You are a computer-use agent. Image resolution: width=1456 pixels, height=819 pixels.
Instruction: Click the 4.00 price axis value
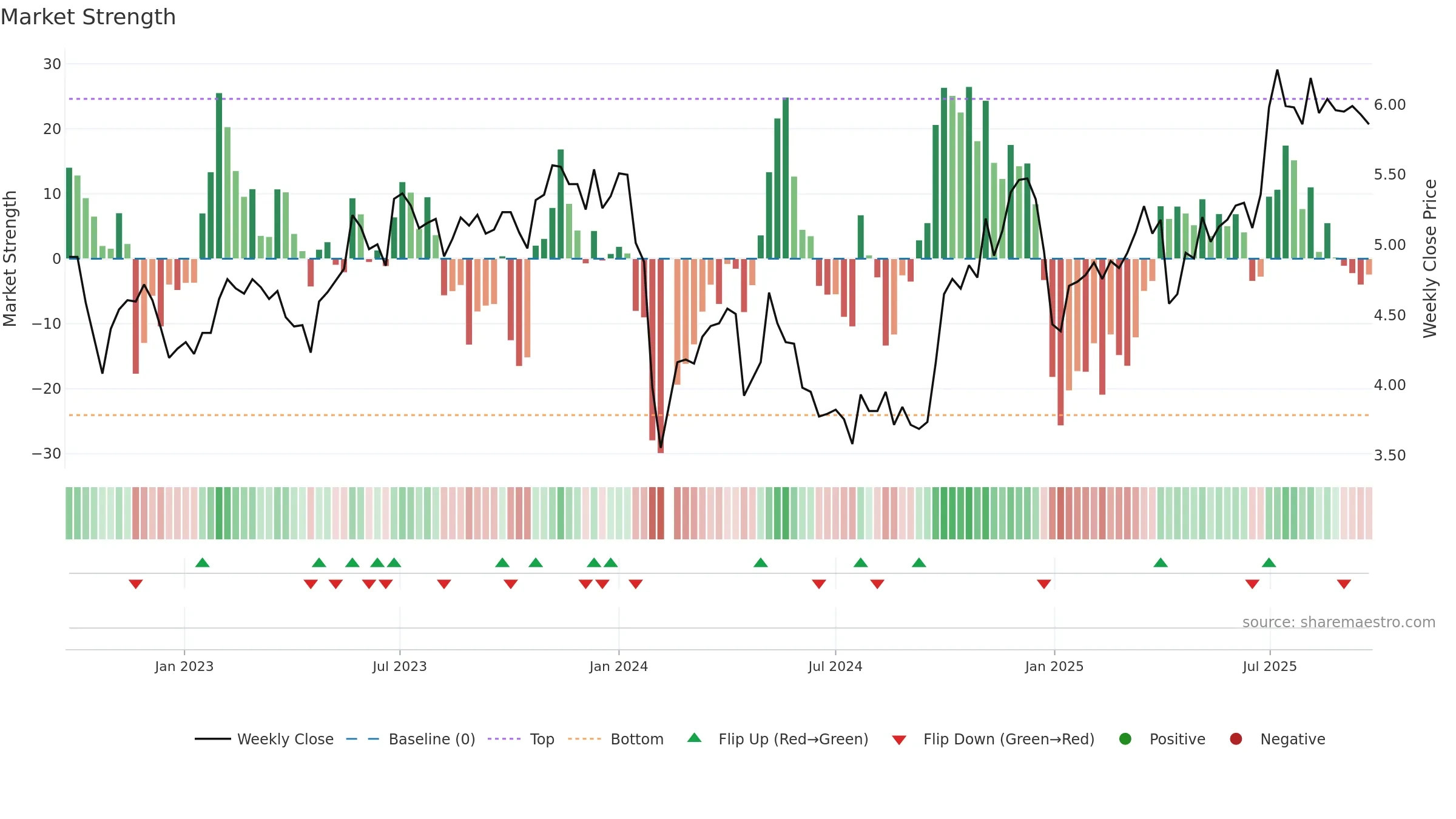[x=1390, y=385]
